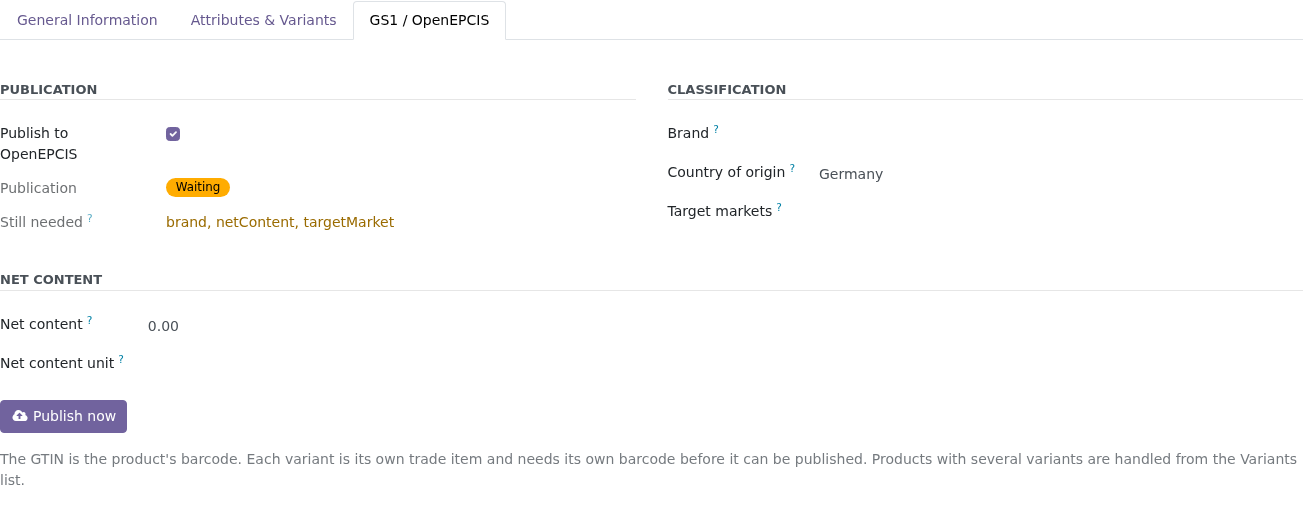Click the Waiting publication status badge

(x=198, y=187)
